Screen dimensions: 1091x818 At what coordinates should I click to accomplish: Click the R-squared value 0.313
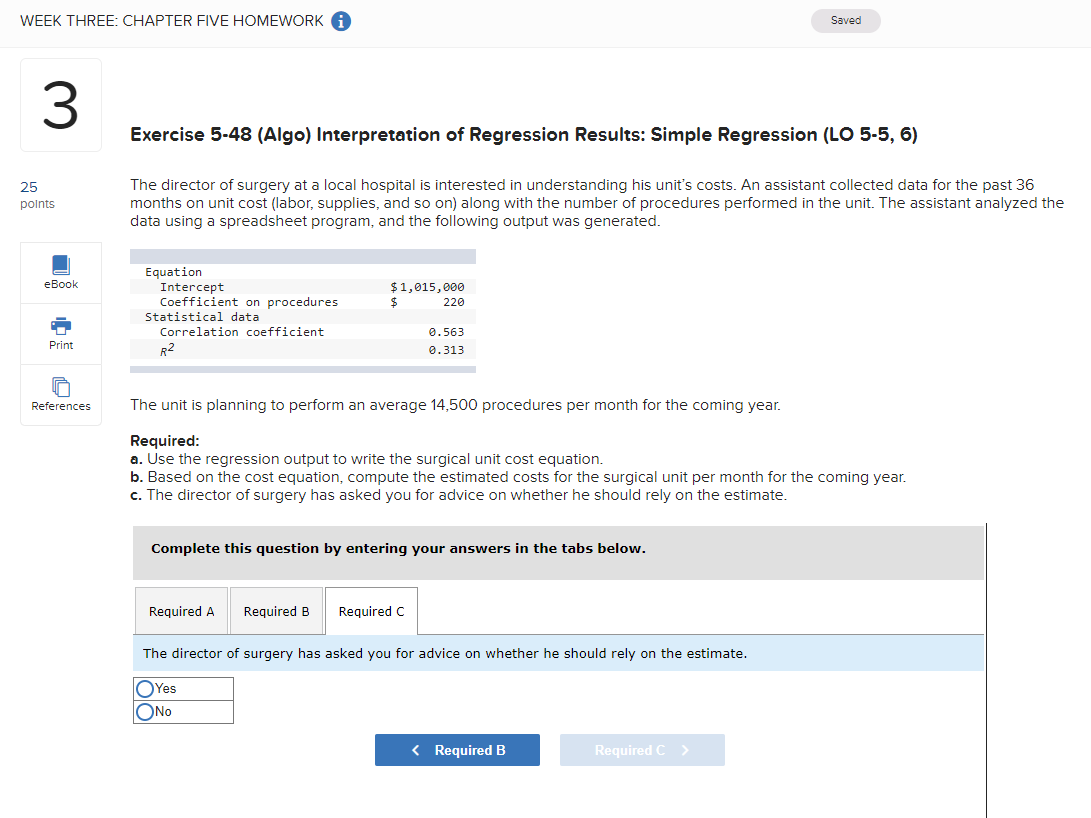(446, 350)
